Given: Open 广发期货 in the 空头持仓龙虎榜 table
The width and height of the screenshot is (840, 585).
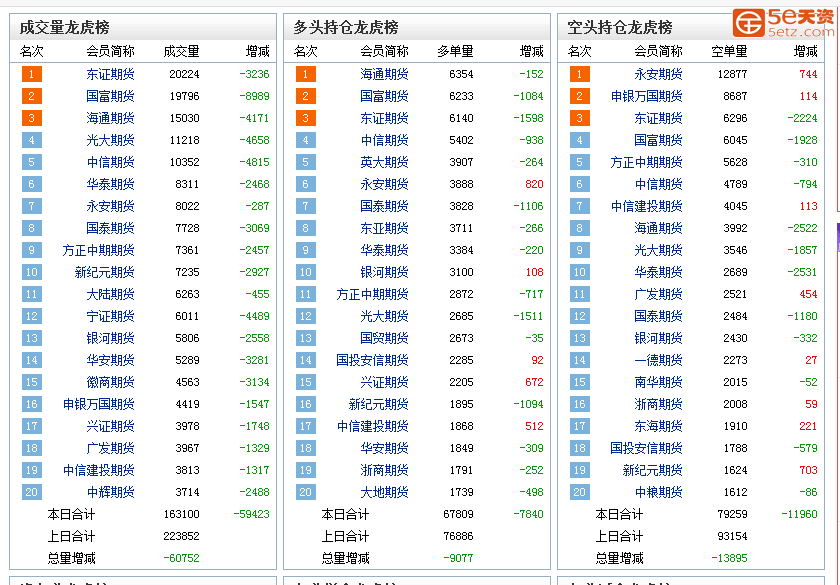Looking at the screenshot, I should click(658, 294).
